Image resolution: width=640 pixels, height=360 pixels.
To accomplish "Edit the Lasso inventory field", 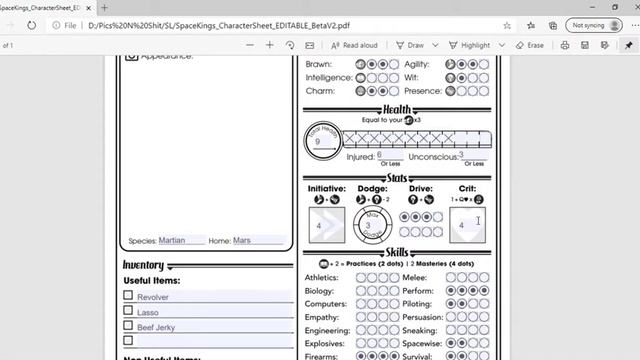I will (214, 312).
